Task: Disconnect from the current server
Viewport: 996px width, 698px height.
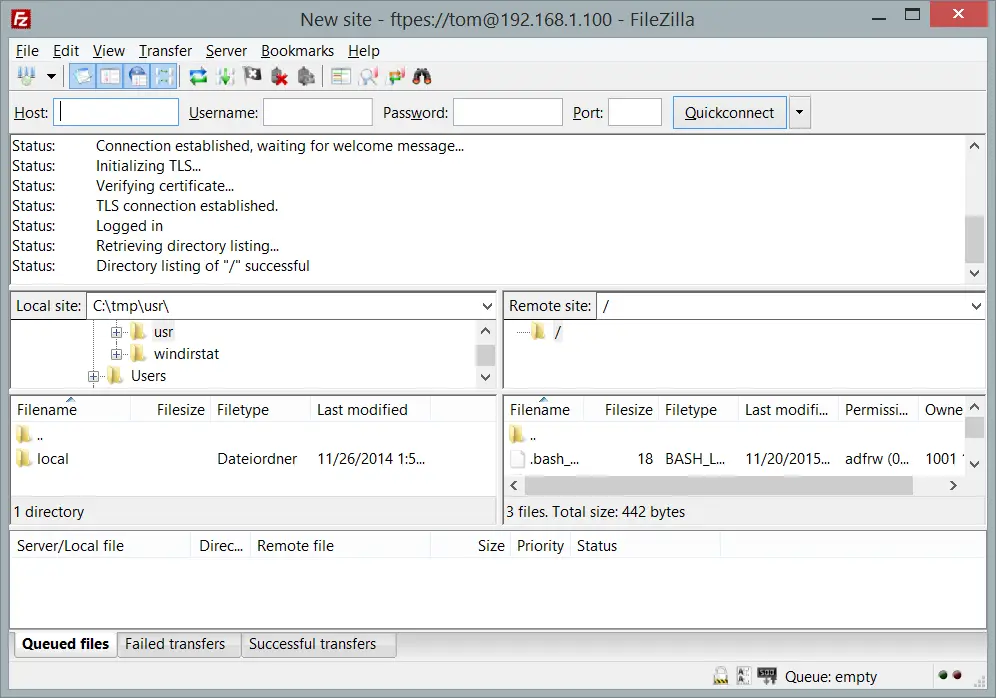Action: click(279, 77)
